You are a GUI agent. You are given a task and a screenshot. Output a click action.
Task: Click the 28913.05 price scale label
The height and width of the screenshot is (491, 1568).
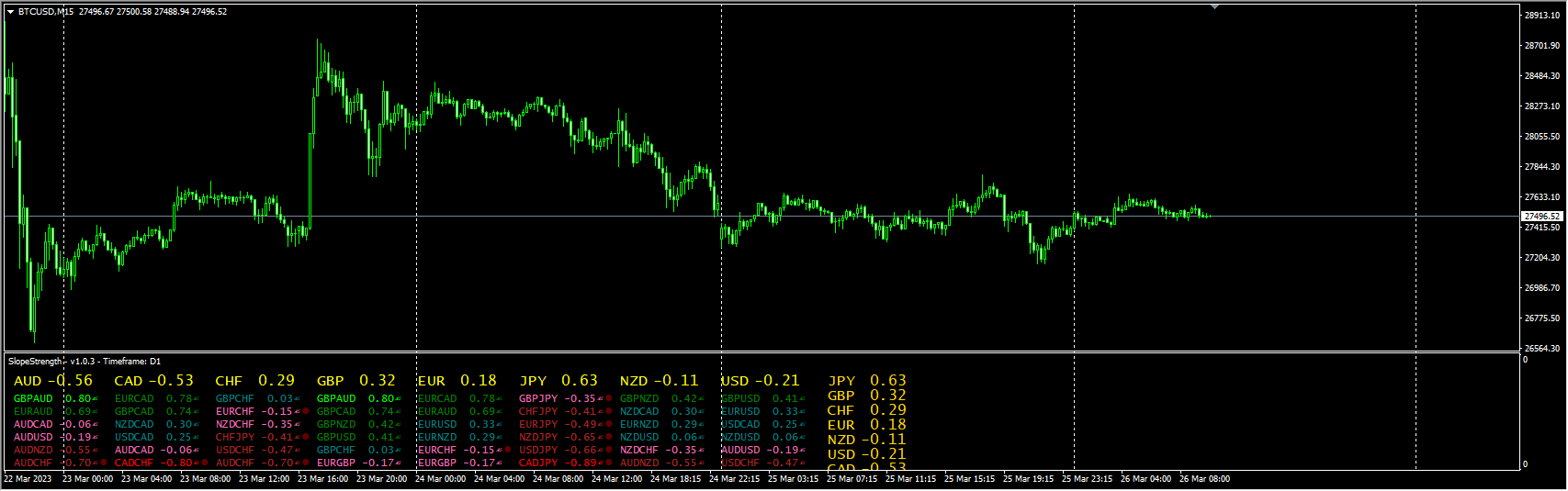[1542, 16]
